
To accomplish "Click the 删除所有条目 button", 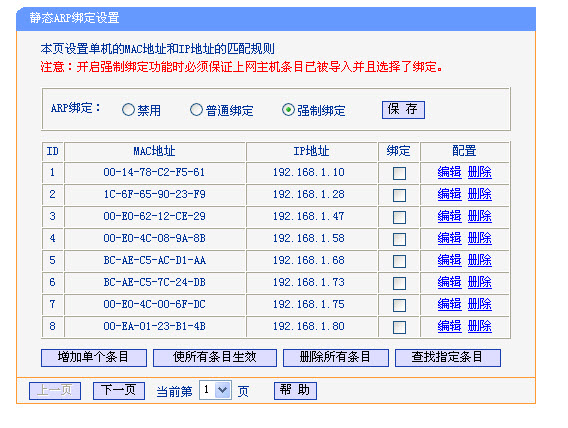I will click(336, 358).
